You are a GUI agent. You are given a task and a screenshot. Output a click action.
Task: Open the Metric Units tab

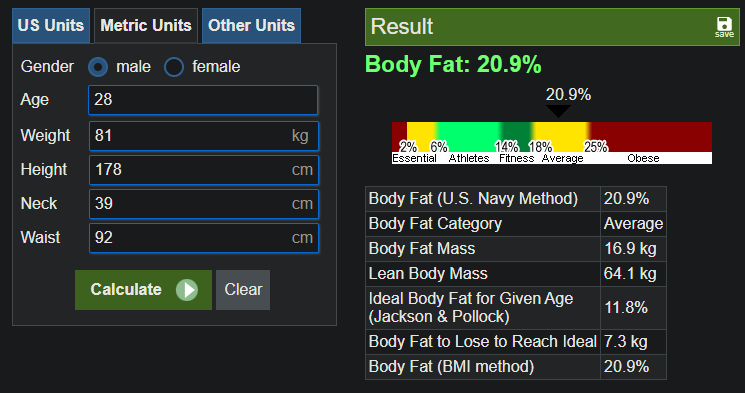pos(146,26)
